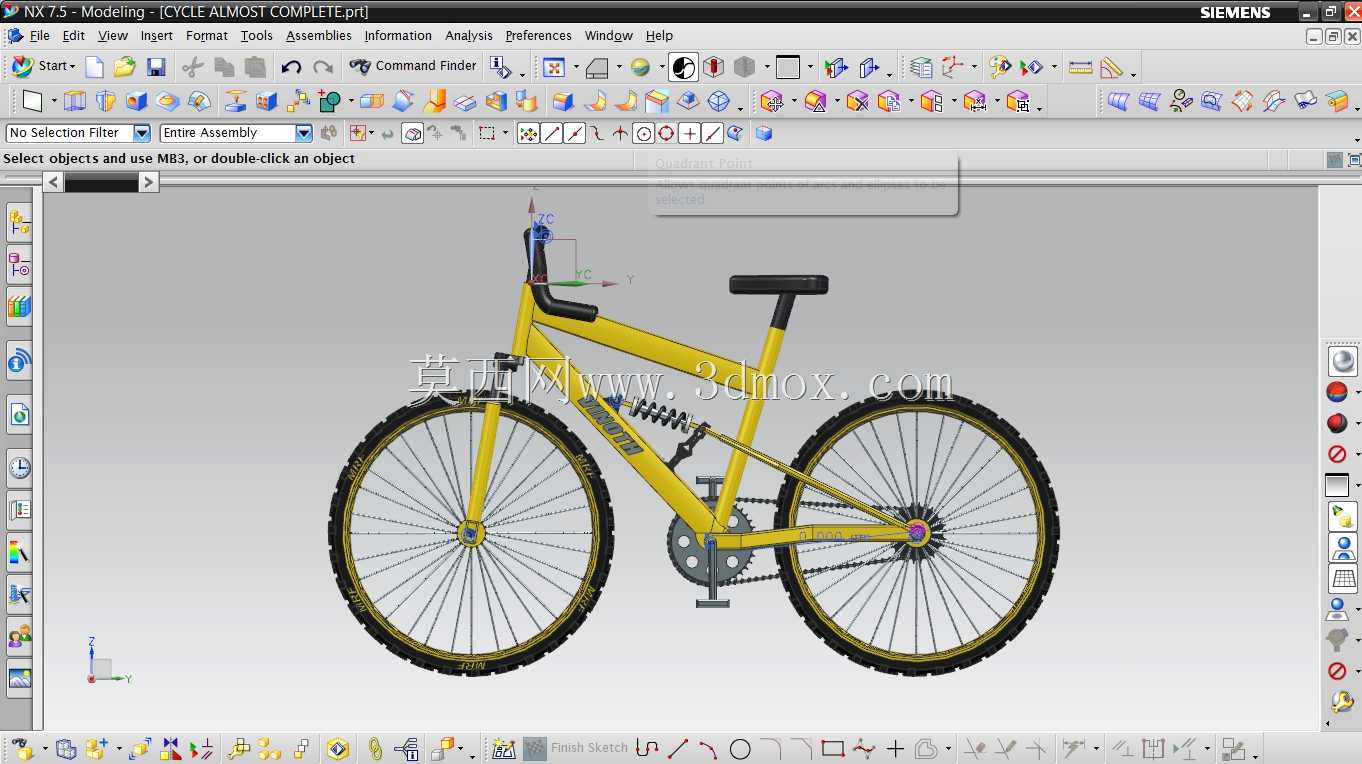Toggle the End Point snap option
Image resolution: width=1362 pixels, height=764 pixels.
tap(552, 133)
